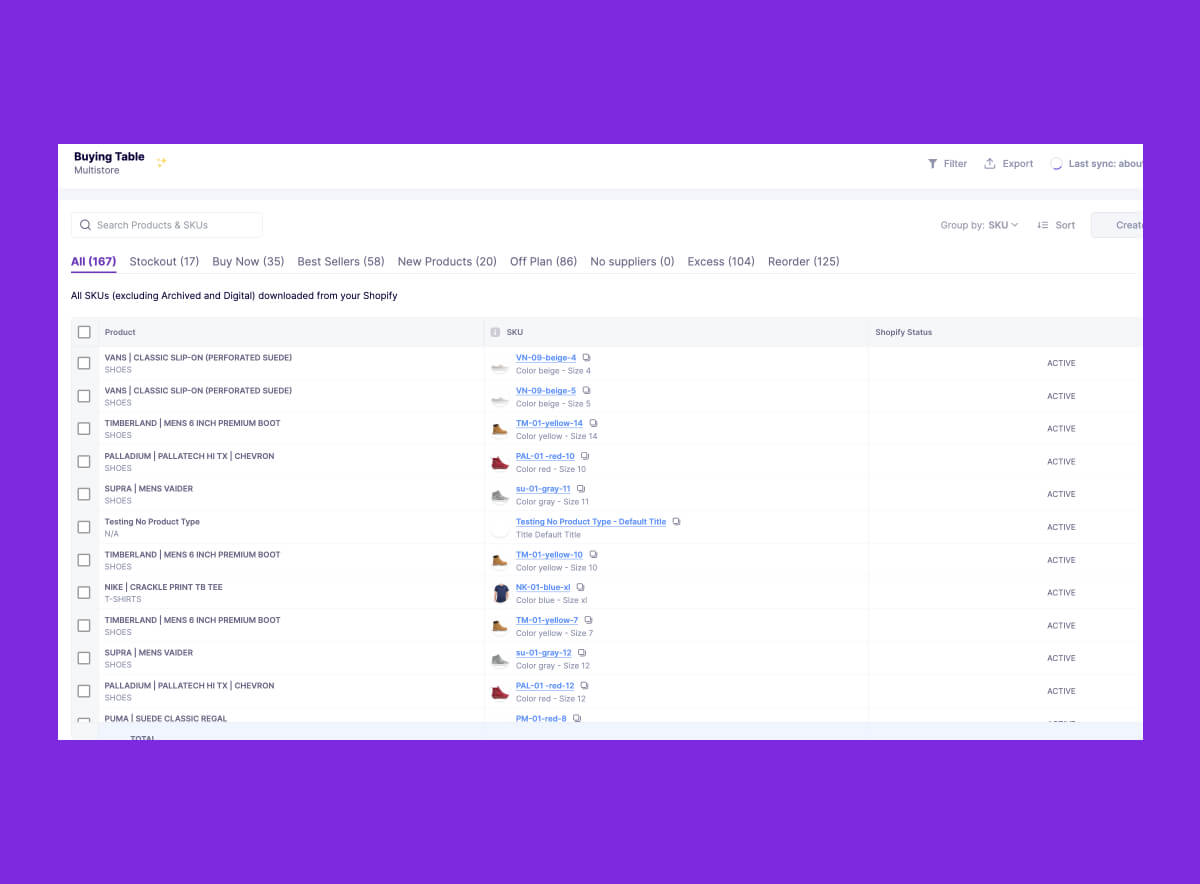
Task: Open the su-01-gray-12 SKU link
Action: tap(544, 653)
